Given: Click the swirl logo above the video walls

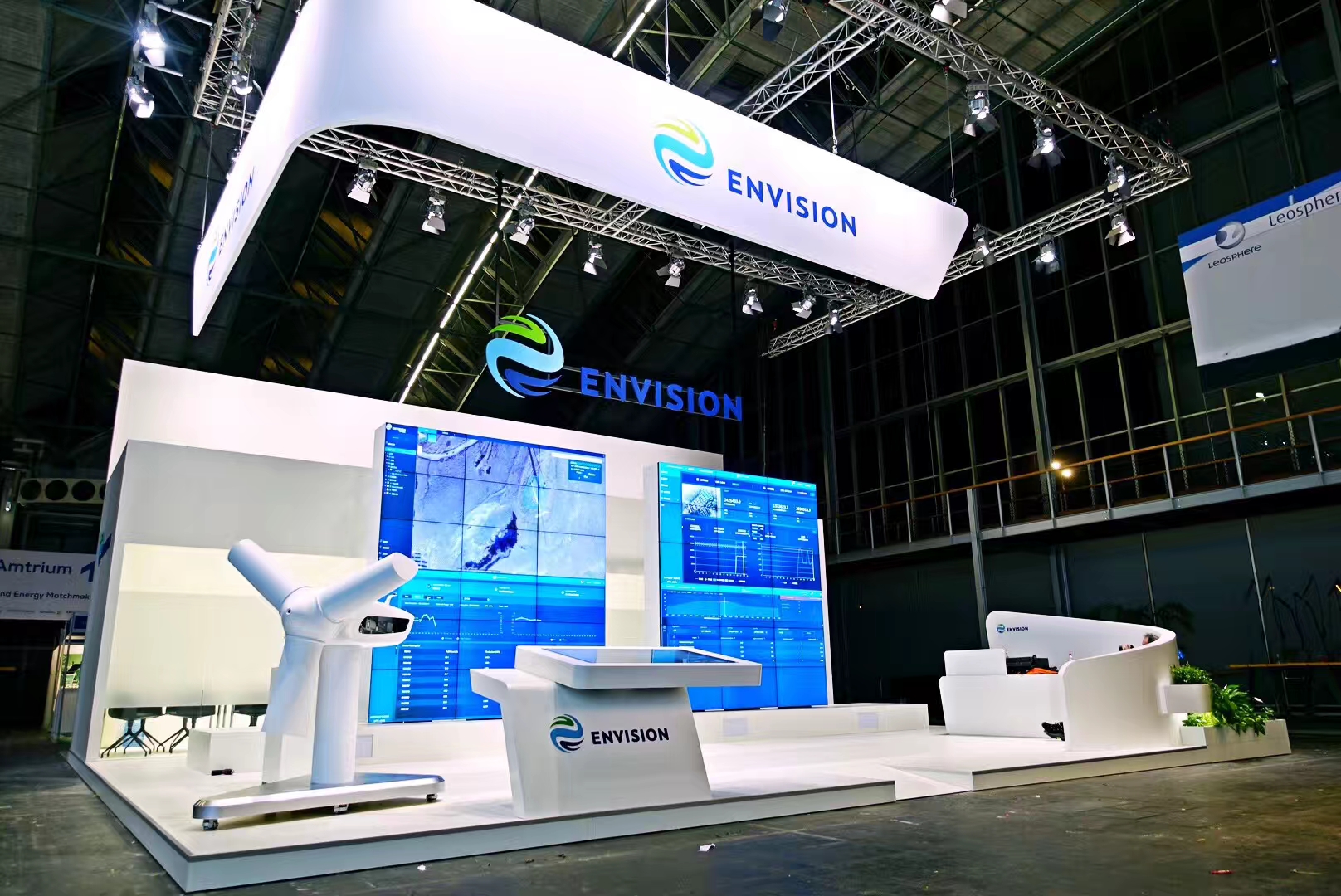Looking at the screenshot, I should pos(525,355).
